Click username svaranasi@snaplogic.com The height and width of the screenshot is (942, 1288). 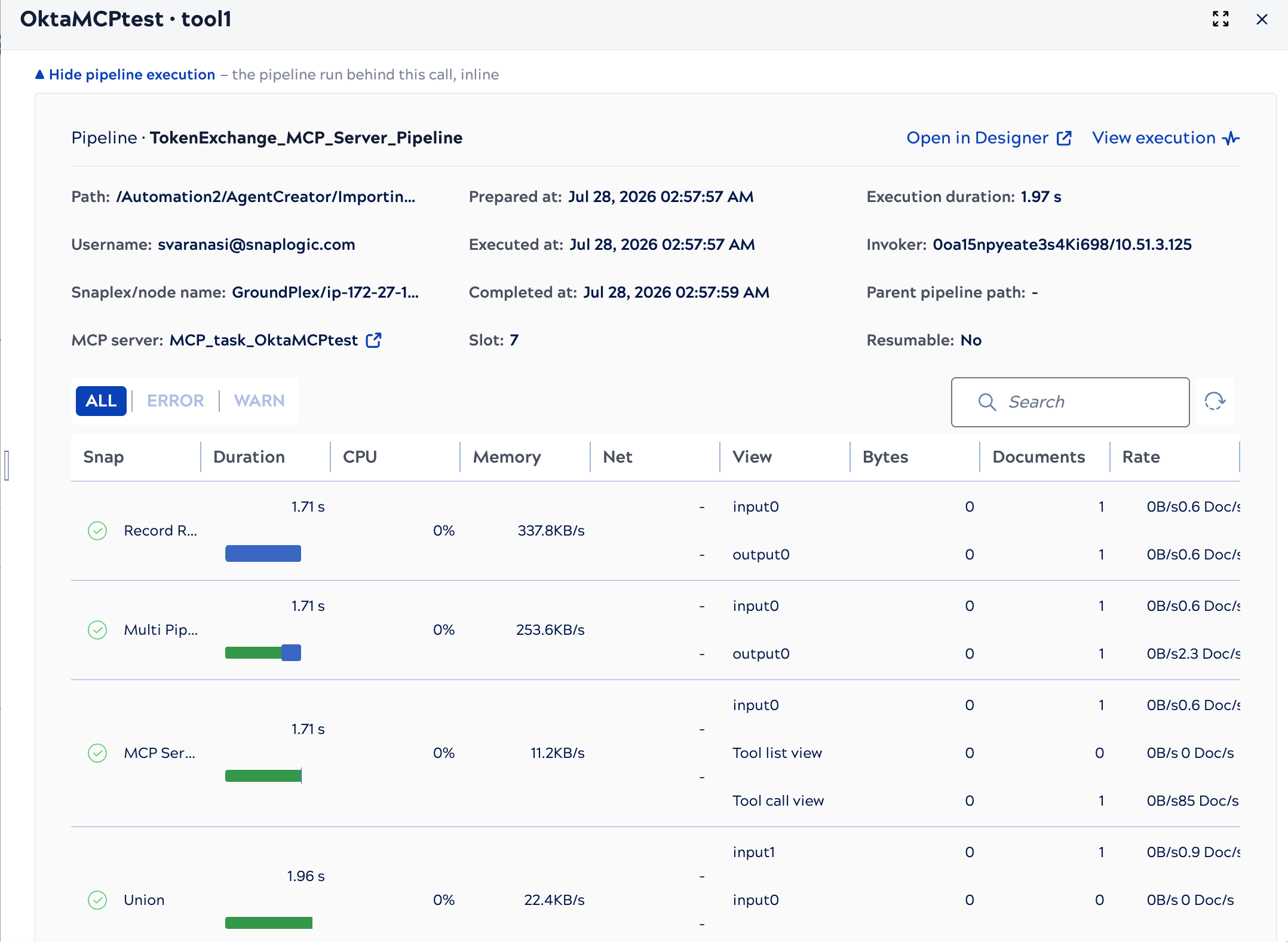click(256, 244)
